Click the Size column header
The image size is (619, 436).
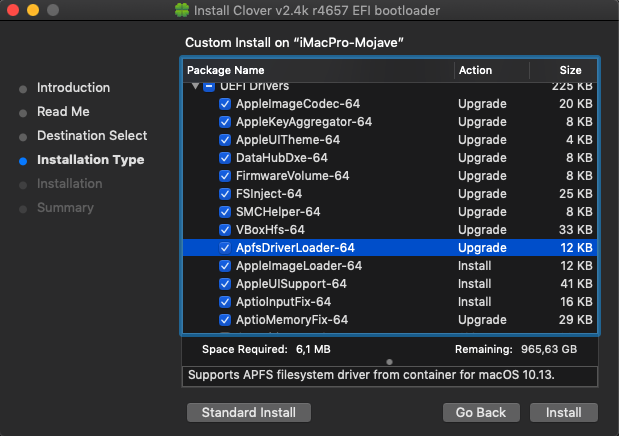pyautogui.click(x=570, y=70)
